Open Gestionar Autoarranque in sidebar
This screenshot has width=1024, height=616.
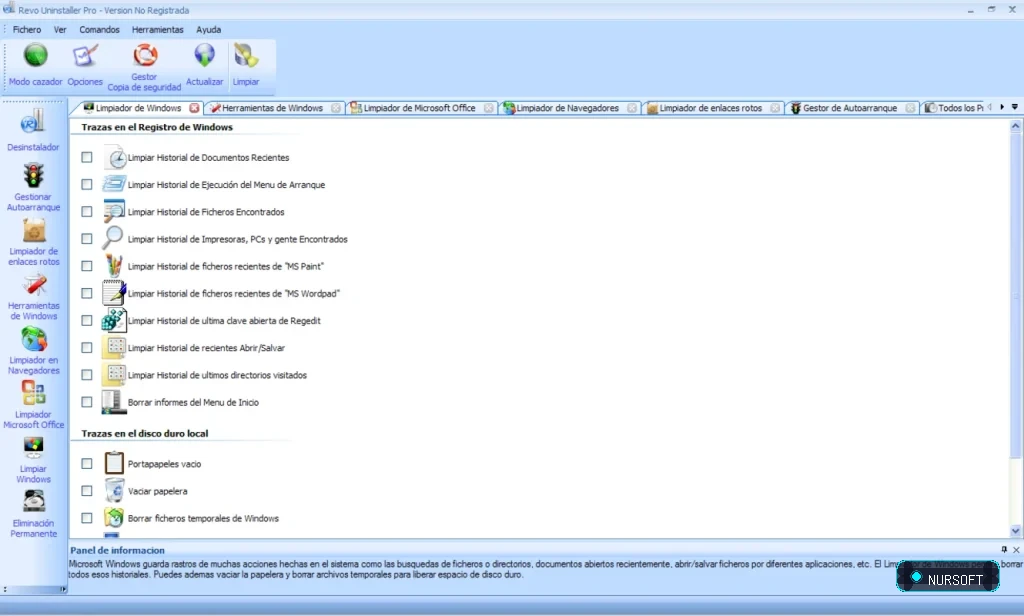click(x=33, y=187)
